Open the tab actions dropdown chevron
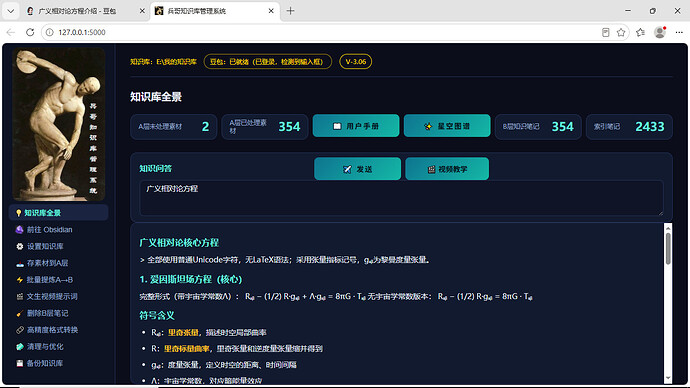Viewport: 690px width, 388px height. 11,11
